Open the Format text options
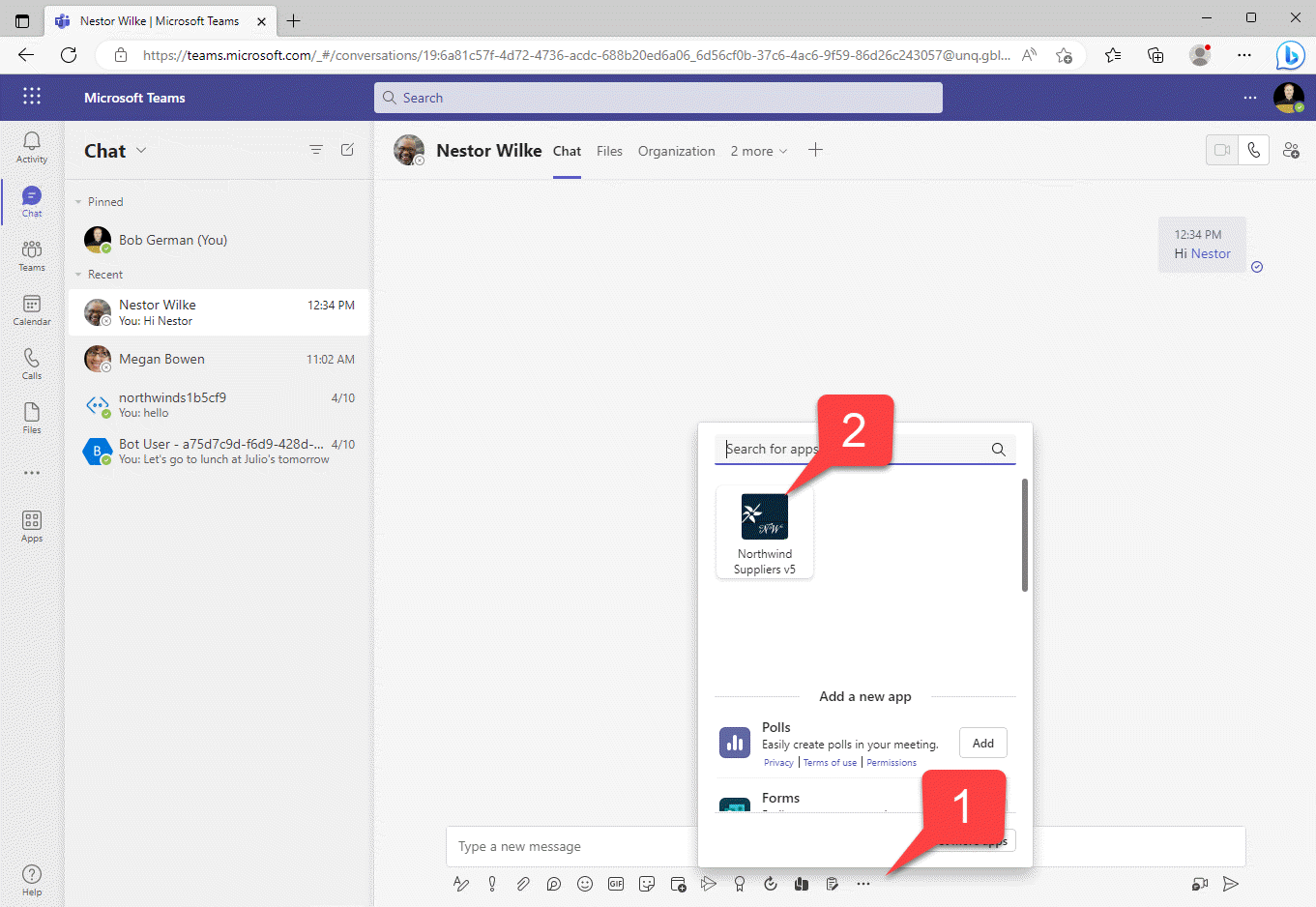The image size is (1316, 907). [461, 884]
